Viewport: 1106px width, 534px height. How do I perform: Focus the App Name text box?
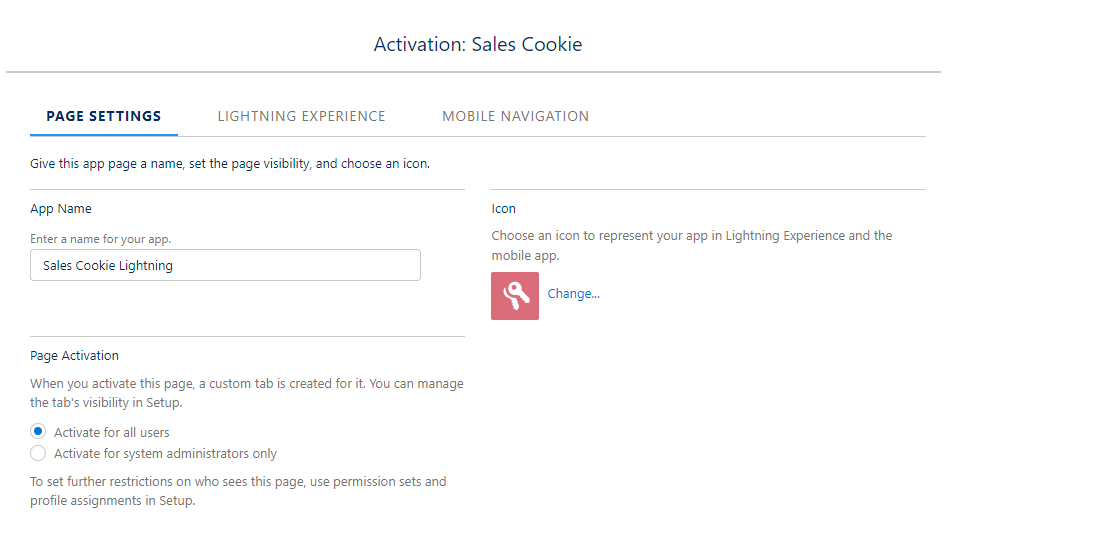coord(225,265)
